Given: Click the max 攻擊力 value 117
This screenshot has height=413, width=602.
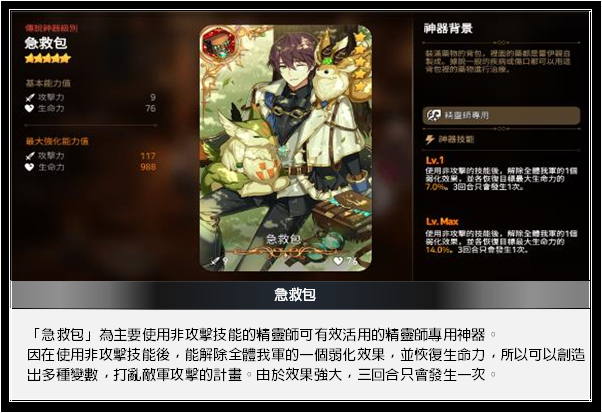Looking at the screenshot, I should [148, 156].
